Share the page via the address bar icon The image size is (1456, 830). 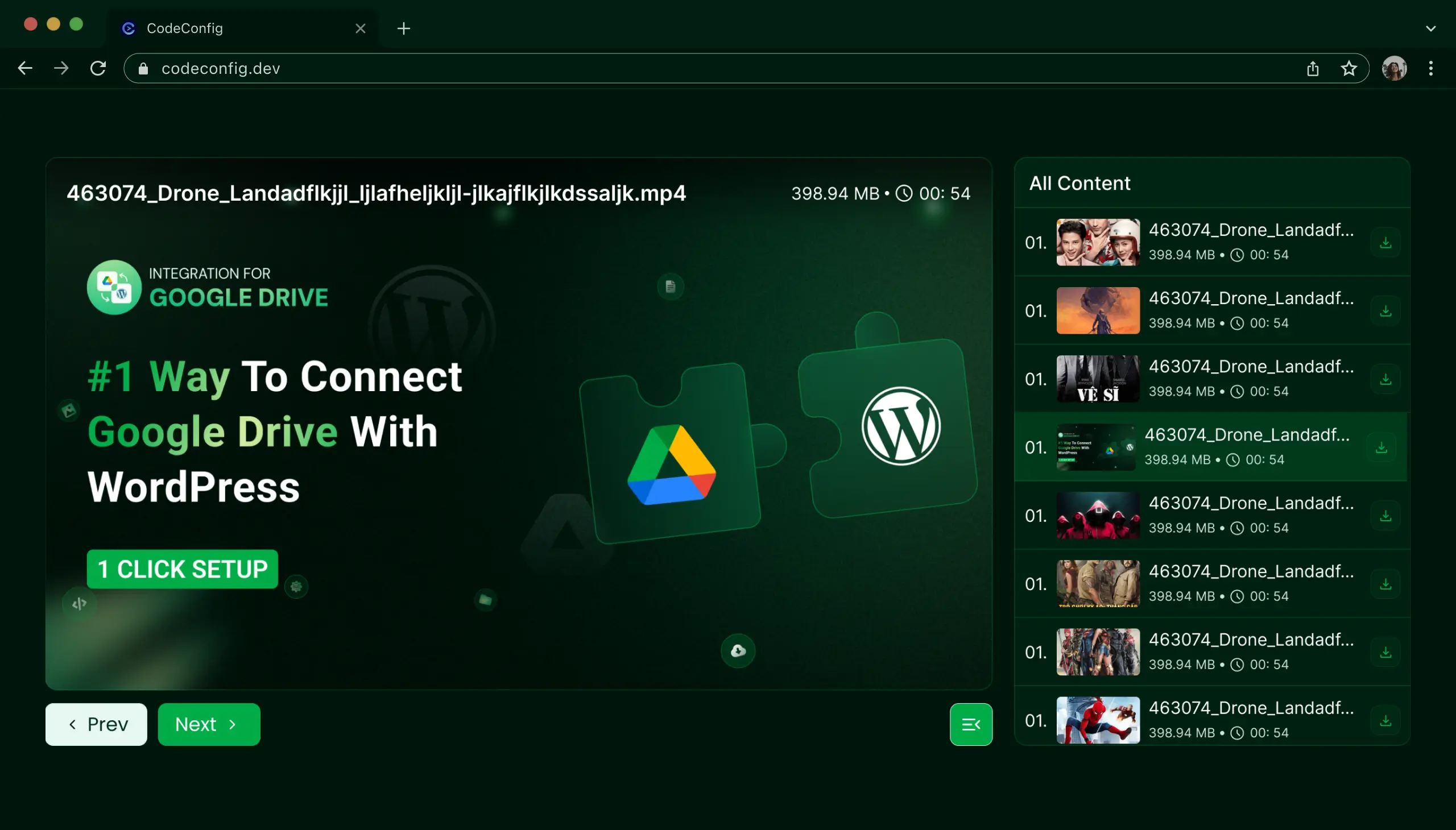(1313, 68)
